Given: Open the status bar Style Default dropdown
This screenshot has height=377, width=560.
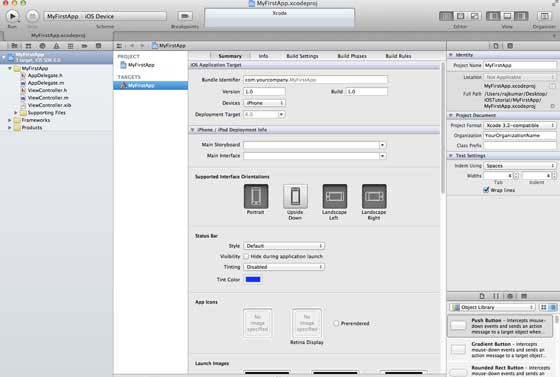Looking at the screenshot, I should (x=284, y=246).
